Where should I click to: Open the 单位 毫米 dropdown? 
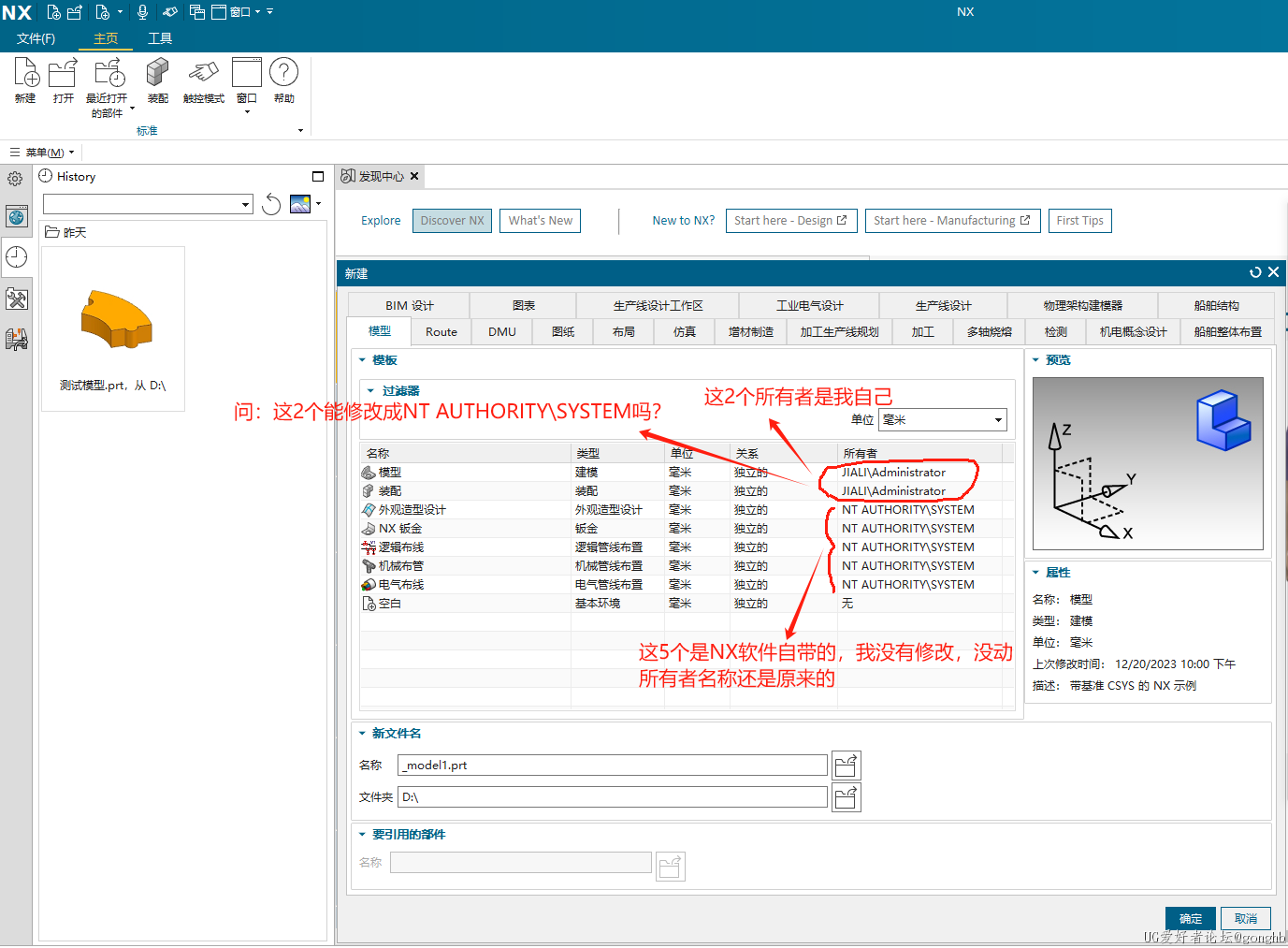click(x=943, y=420)
